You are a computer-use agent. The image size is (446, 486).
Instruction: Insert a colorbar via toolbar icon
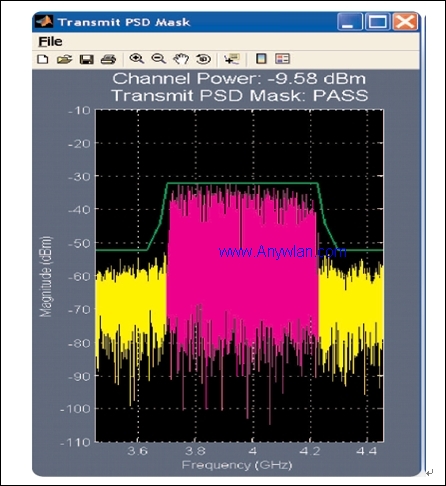click(261, 59)
